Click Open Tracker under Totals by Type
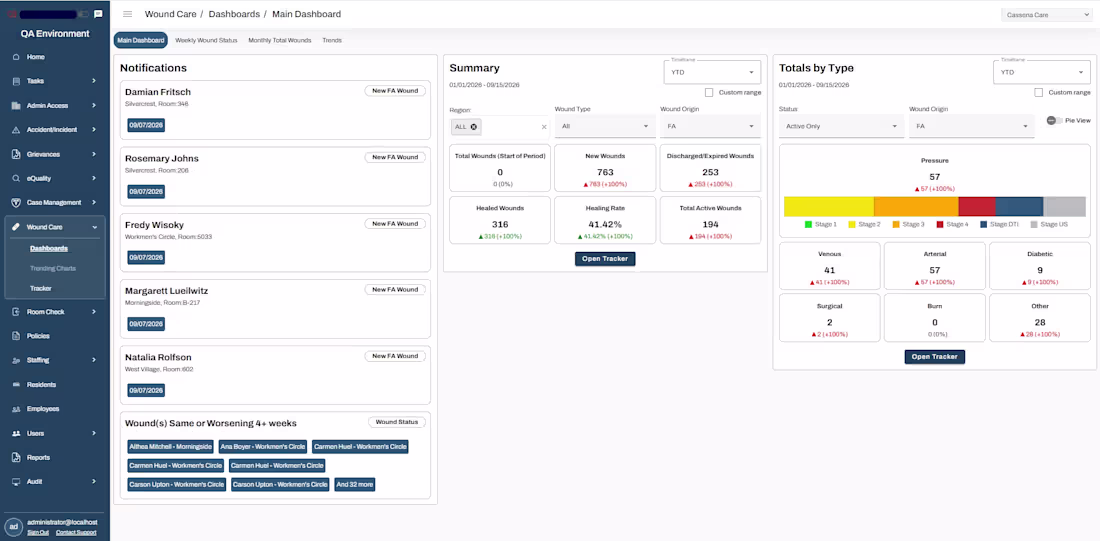The height and width of the screenshot is (541, 1100). pos(935,356)
